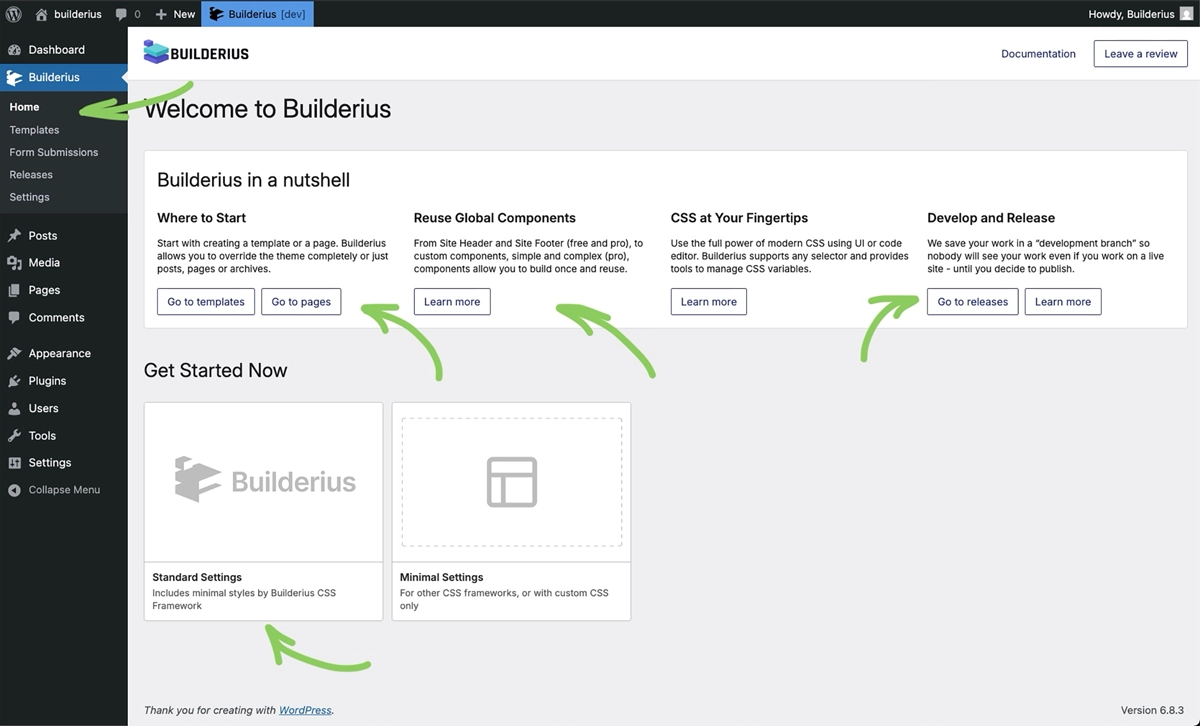This screenshot has width=1200, height=726.
Task: Click the Plugins plug icon
Action: (14, 381)
